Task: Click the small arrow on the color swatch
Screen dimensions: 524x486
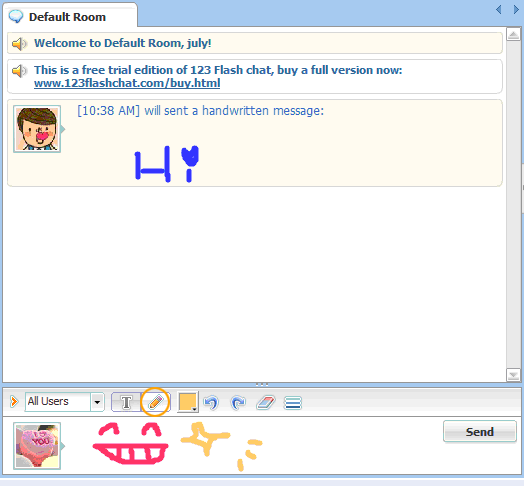Action: [x=194, y=409]
